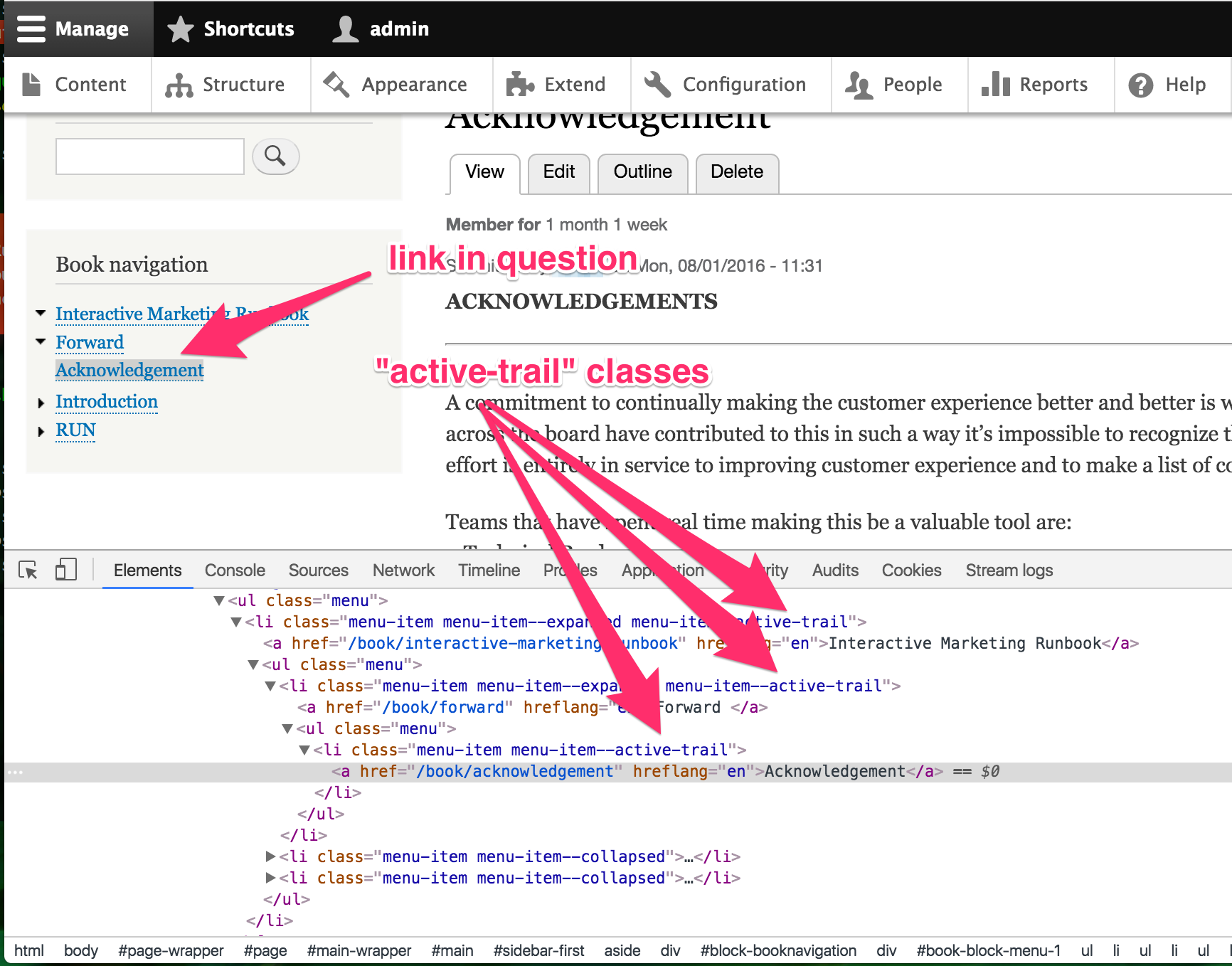Select the Appearance paint-roller icon
The image size is (1232, 966).
336,84
